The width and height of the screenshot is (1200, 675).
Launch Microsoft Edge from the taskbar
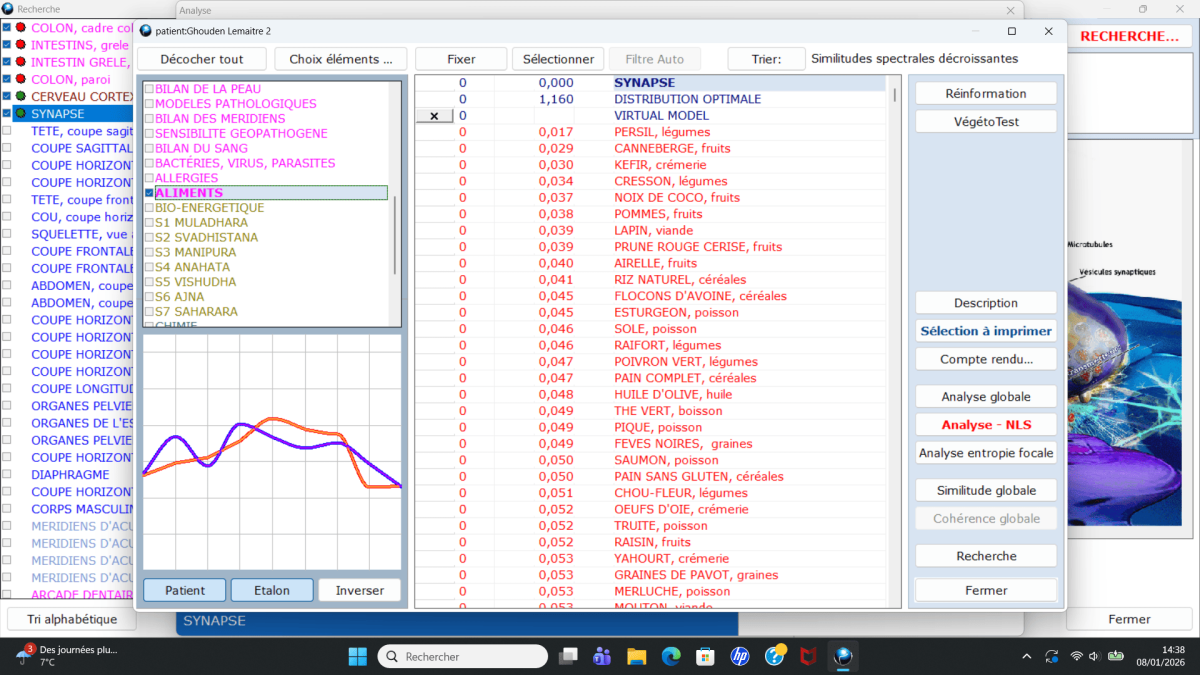click(x=671, y=656)
